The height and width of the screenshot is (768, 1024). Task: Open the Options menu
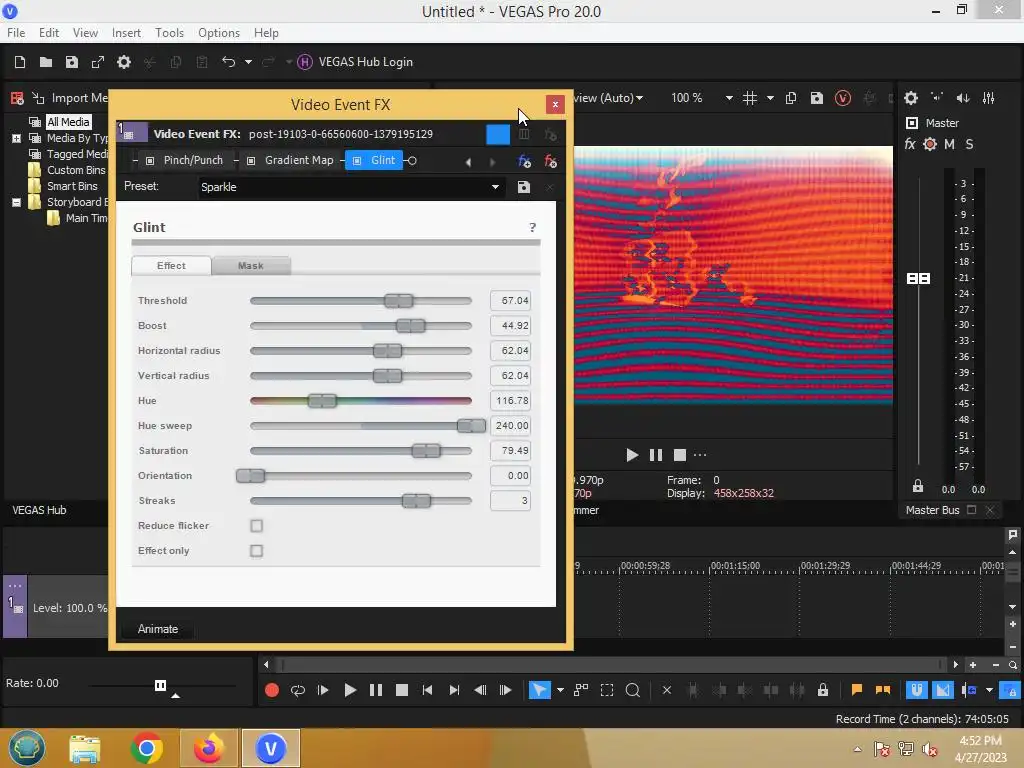(x=219, y=33)
